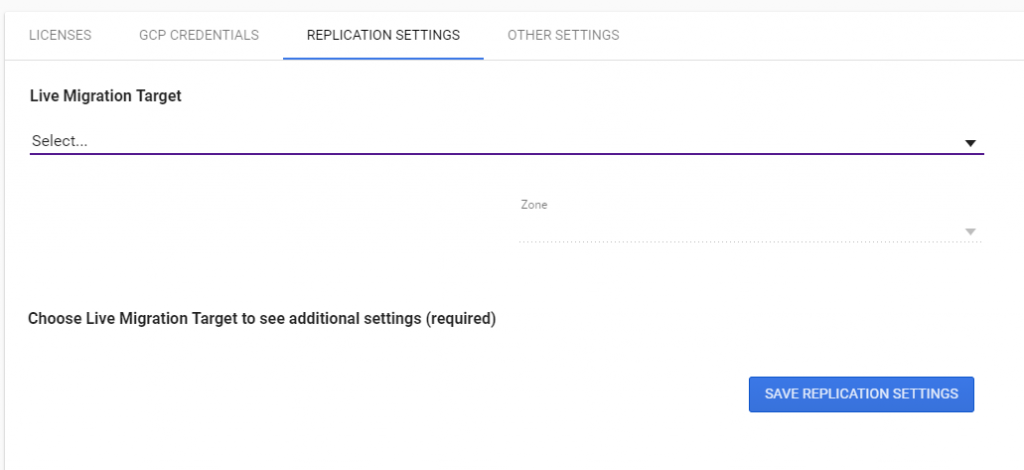1024x470 pixels.
Task: Click the "Choose Live Migration Target" message
Action: coord(261,319)
